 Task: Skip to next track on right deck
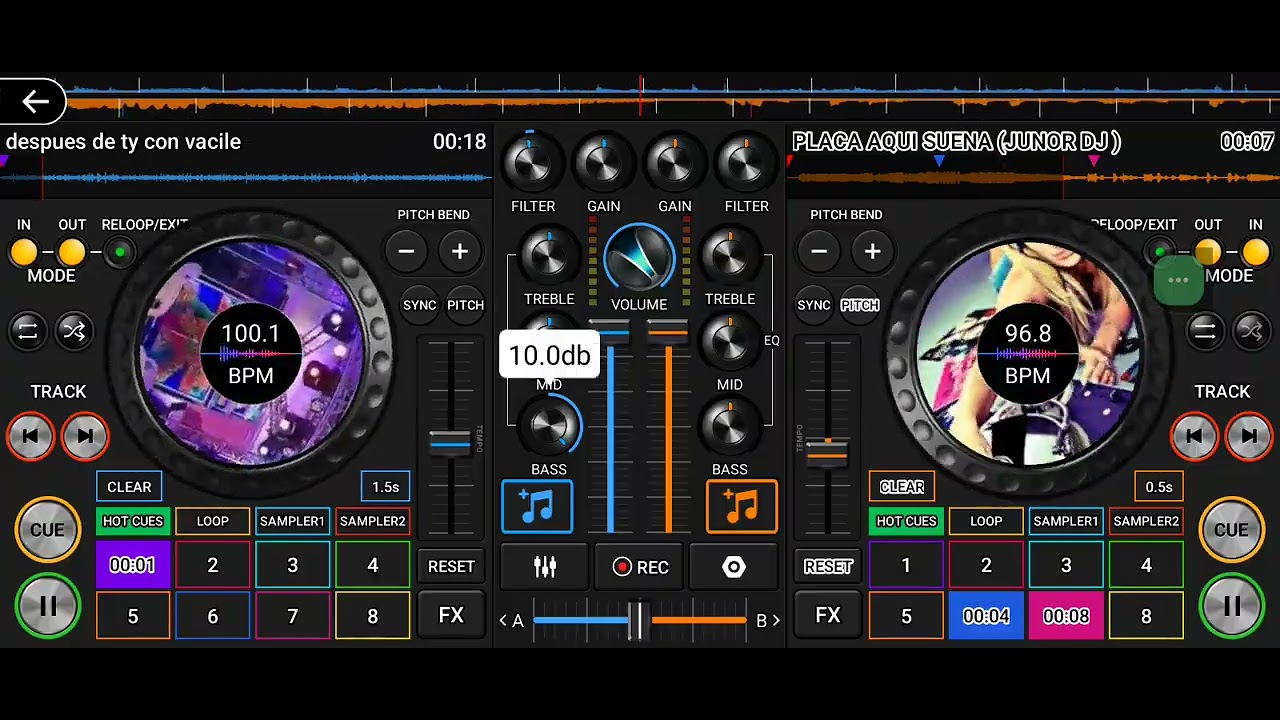click(1249, 436)
